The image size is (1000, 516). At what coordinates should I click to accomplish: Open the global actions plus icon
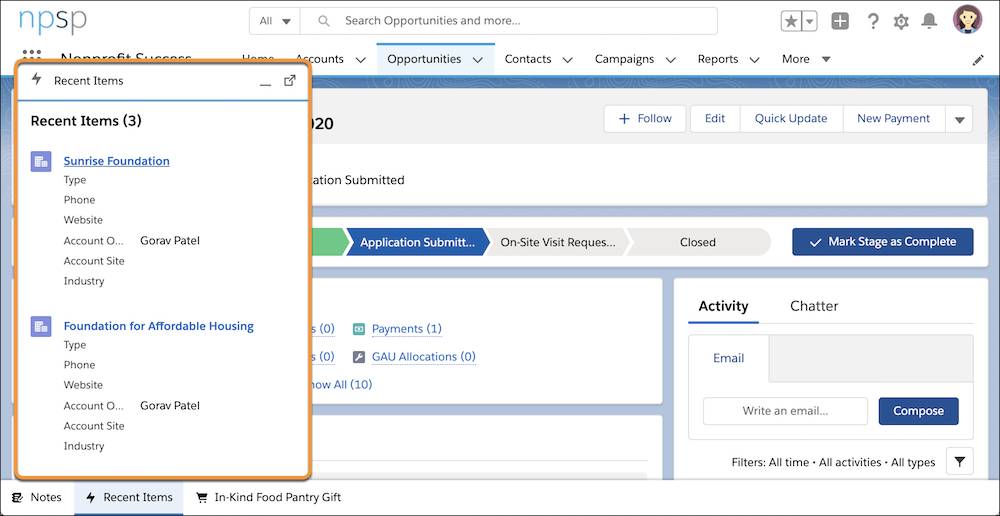coord(840,21)
